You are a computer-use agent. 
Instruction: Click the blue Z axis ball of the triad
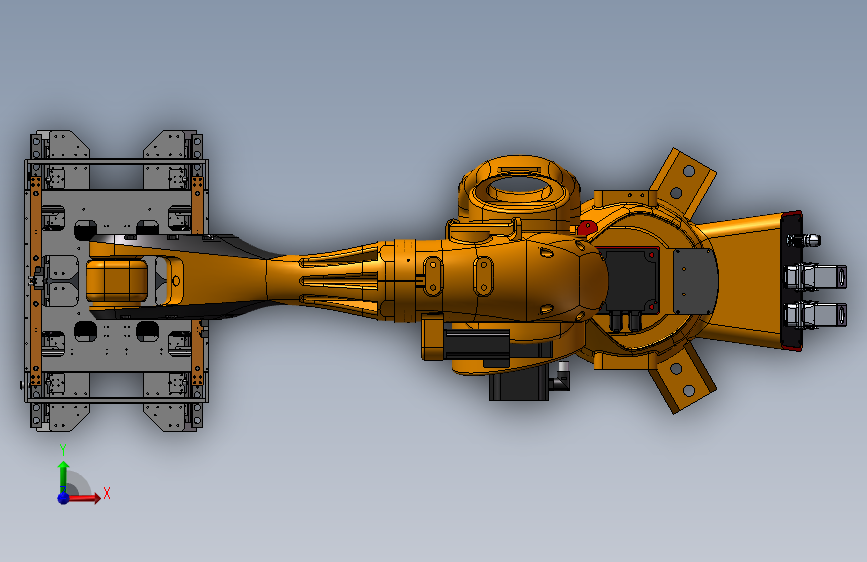point(64,498)
